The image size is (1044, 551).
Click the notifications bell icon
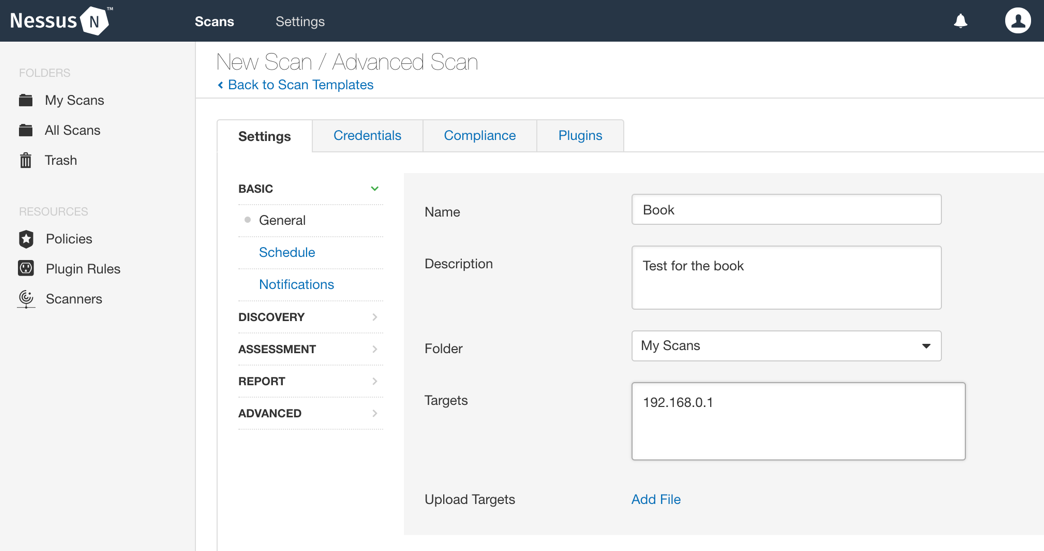[960, 21]
